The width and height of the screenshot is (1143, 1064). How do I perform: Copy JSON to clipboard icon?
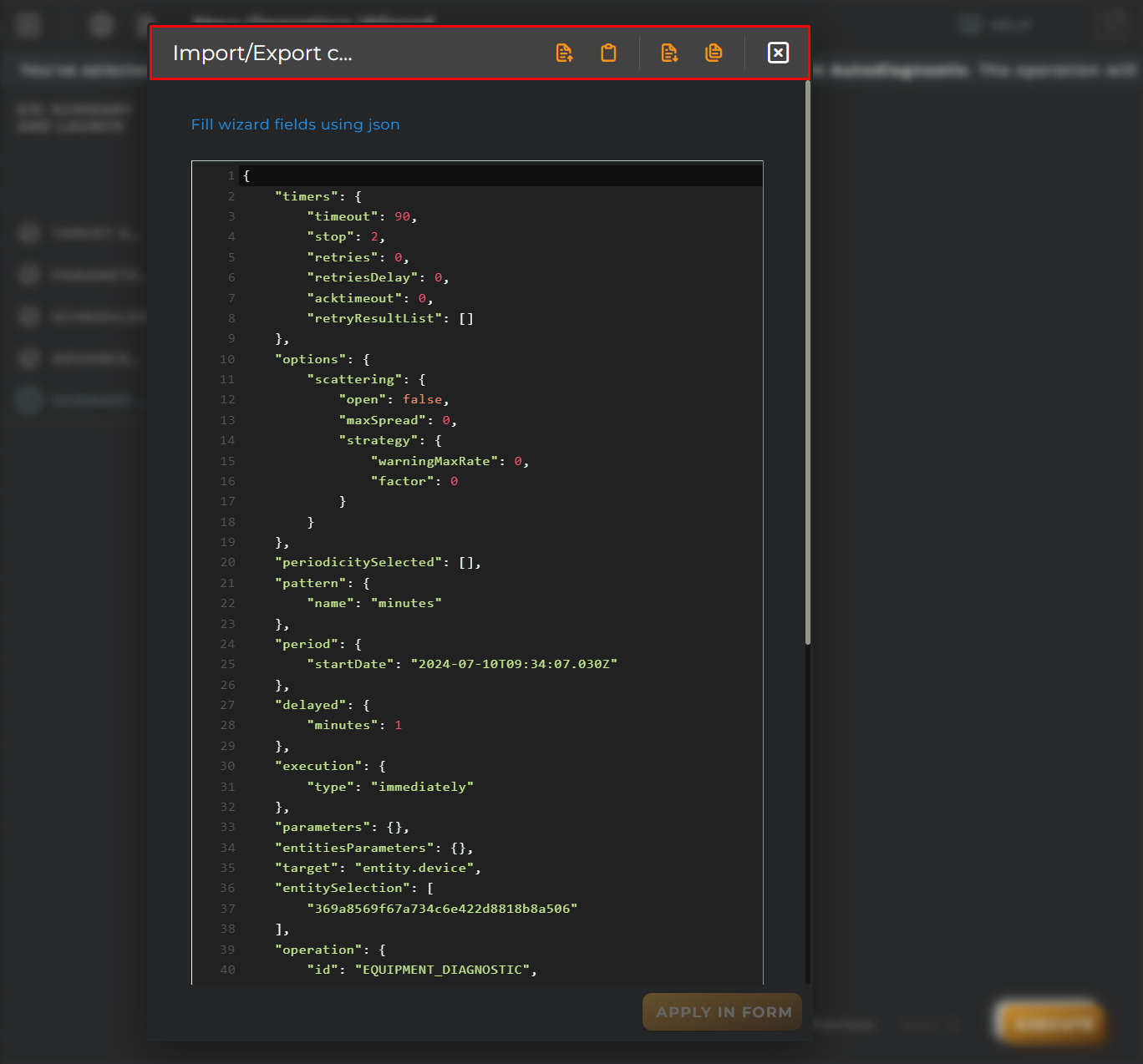point(714,53)
